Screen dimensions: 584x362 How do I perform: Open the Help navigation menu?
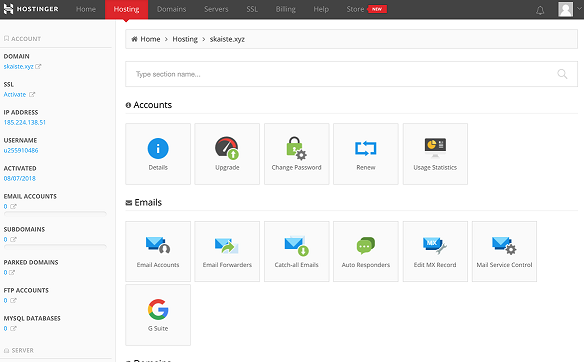pos(321,9)
